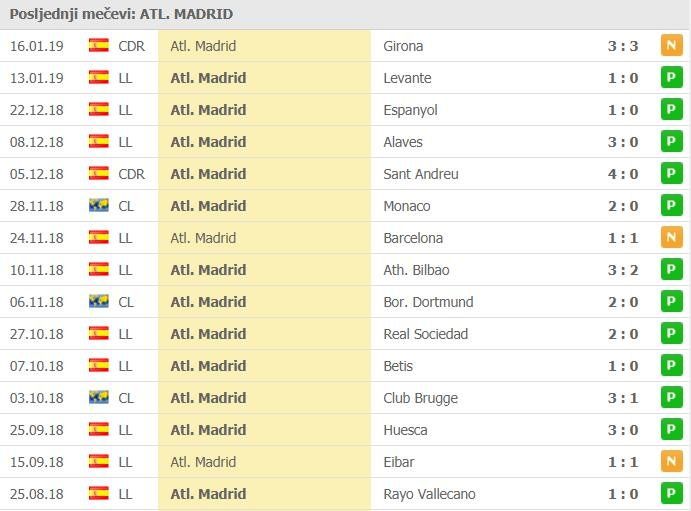
Task: Click the 4 : 0 score against Sant Andreu
Action: coord(623,174)
